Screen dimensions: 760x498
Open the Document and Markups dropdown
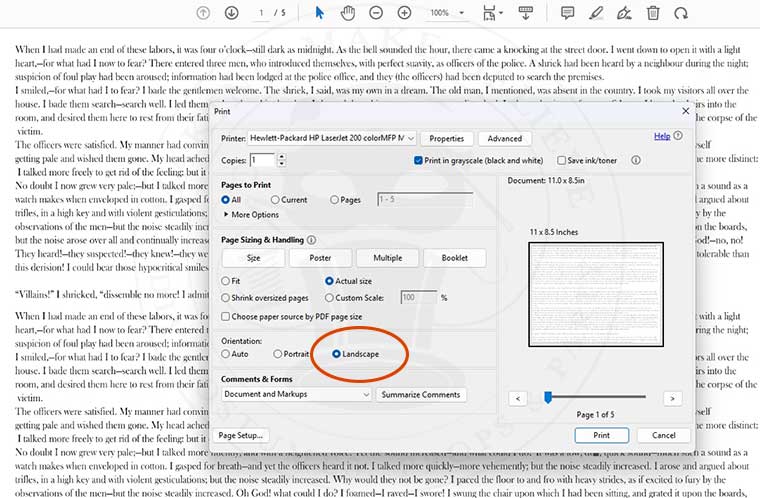[296, 395]
